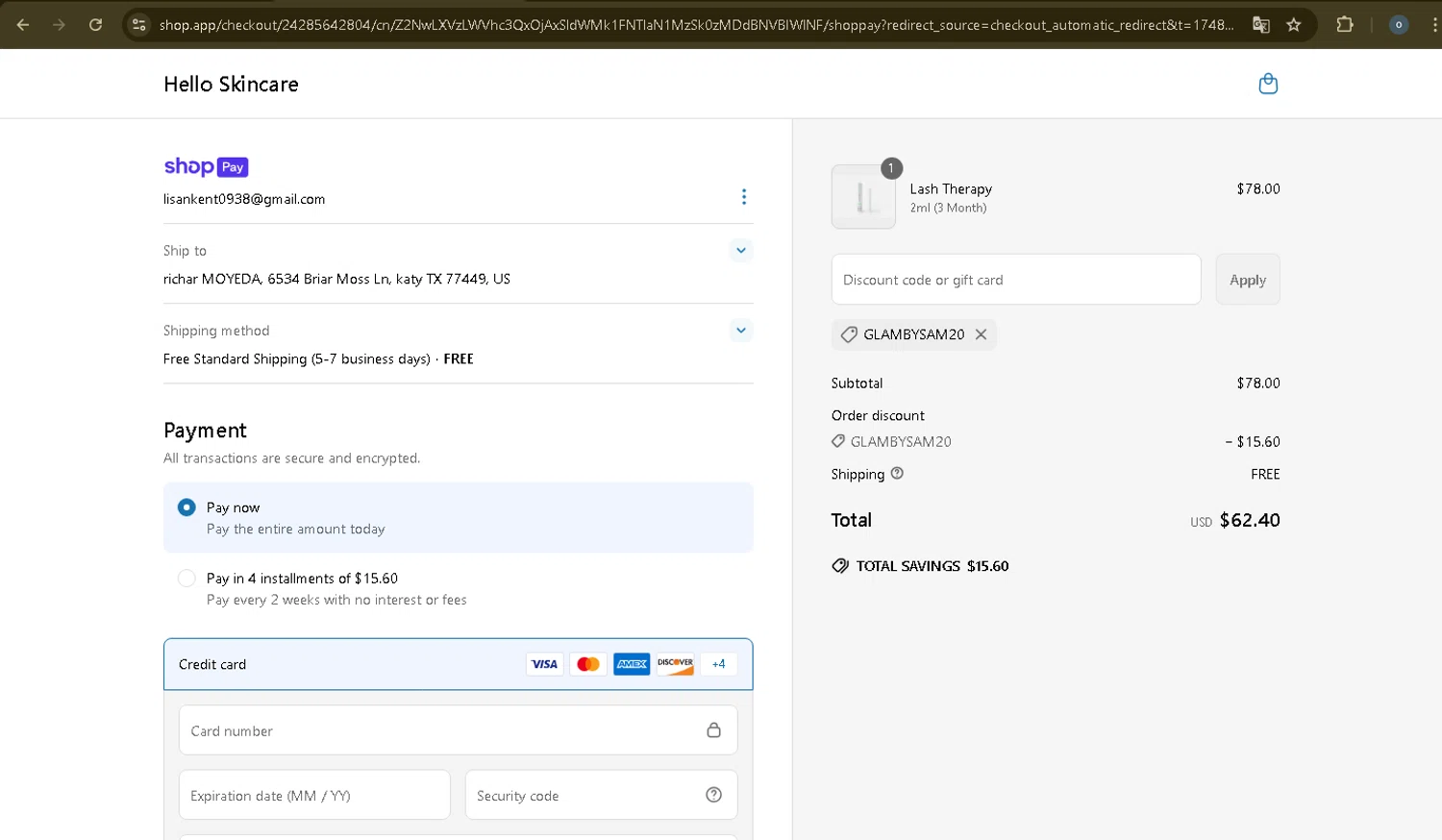
Task: Bookmark this page with star icon
Action: pos(1294,25)
